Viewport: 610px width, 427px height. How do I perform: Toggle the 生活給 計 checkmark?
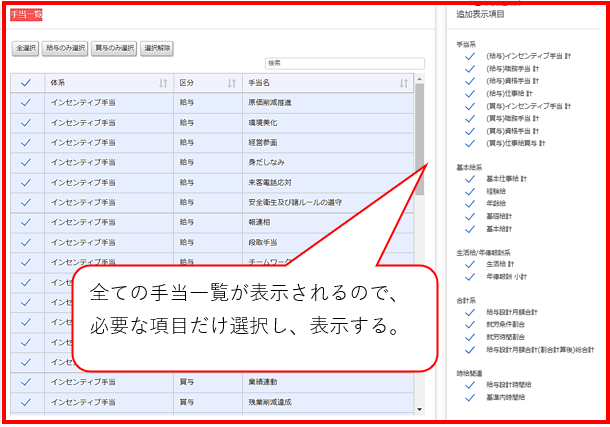click(469, 264)
